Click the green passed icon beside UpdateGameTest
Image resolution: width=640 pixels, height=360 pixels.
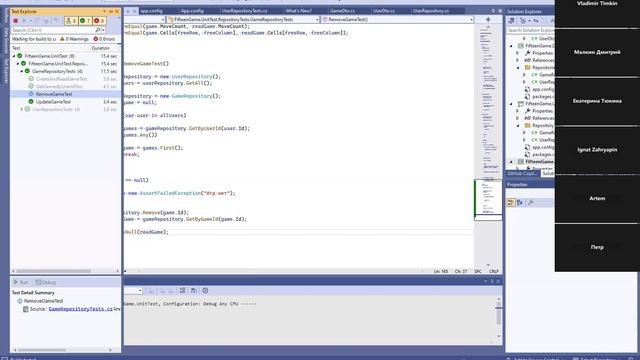tap(31, 102)
